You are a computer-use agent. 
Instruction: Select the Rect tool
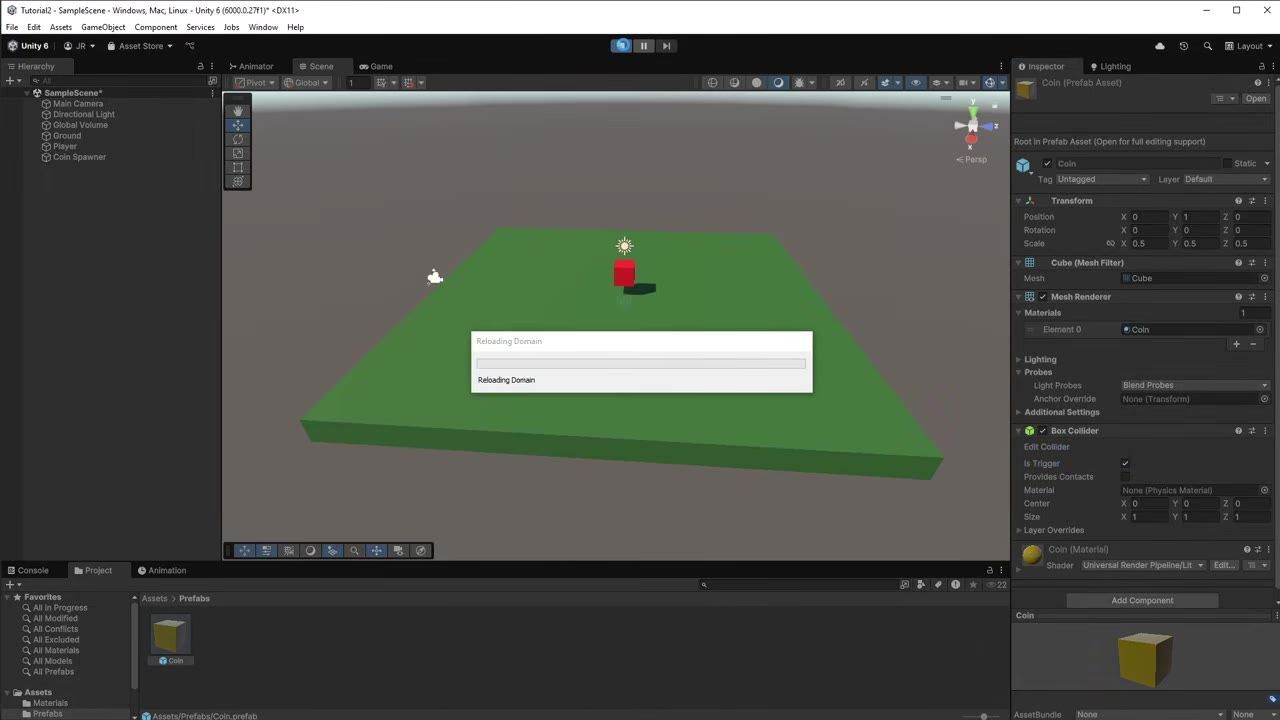[x=237, y=167]
